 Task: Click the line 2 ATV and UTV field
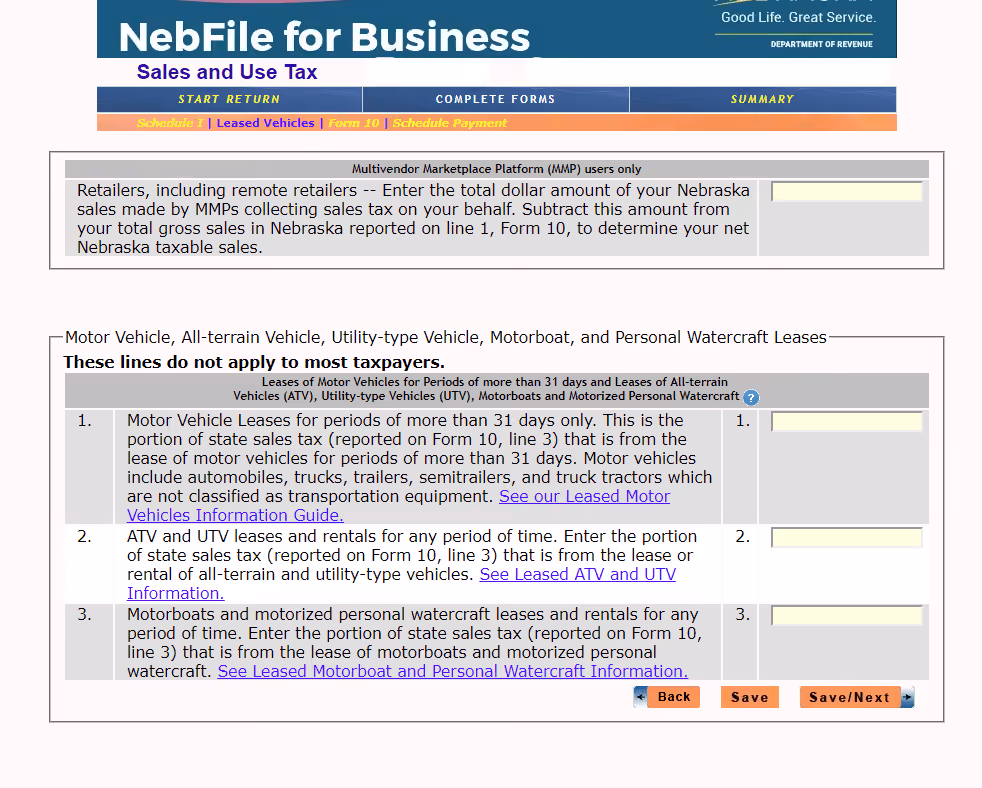(847, 537)
